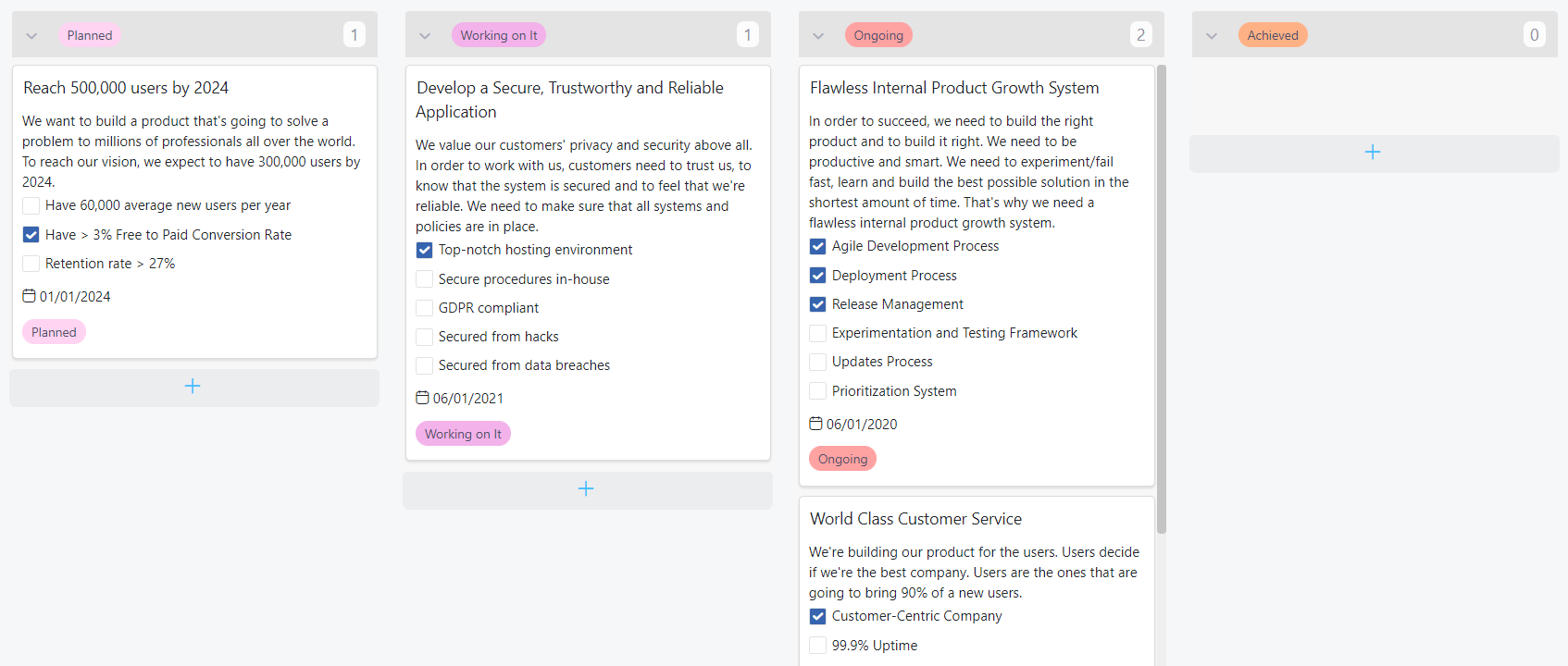
Task: Add a card under Working on It column
Action: point(587,489)
